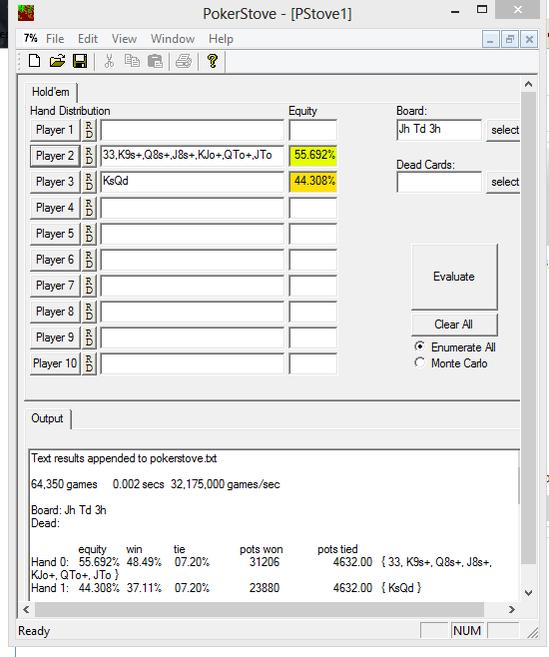Screen dimensions: 549x657
Task: Click the main panel's vertical scrollbar down arrow
Action: click(x=528, y=592)
